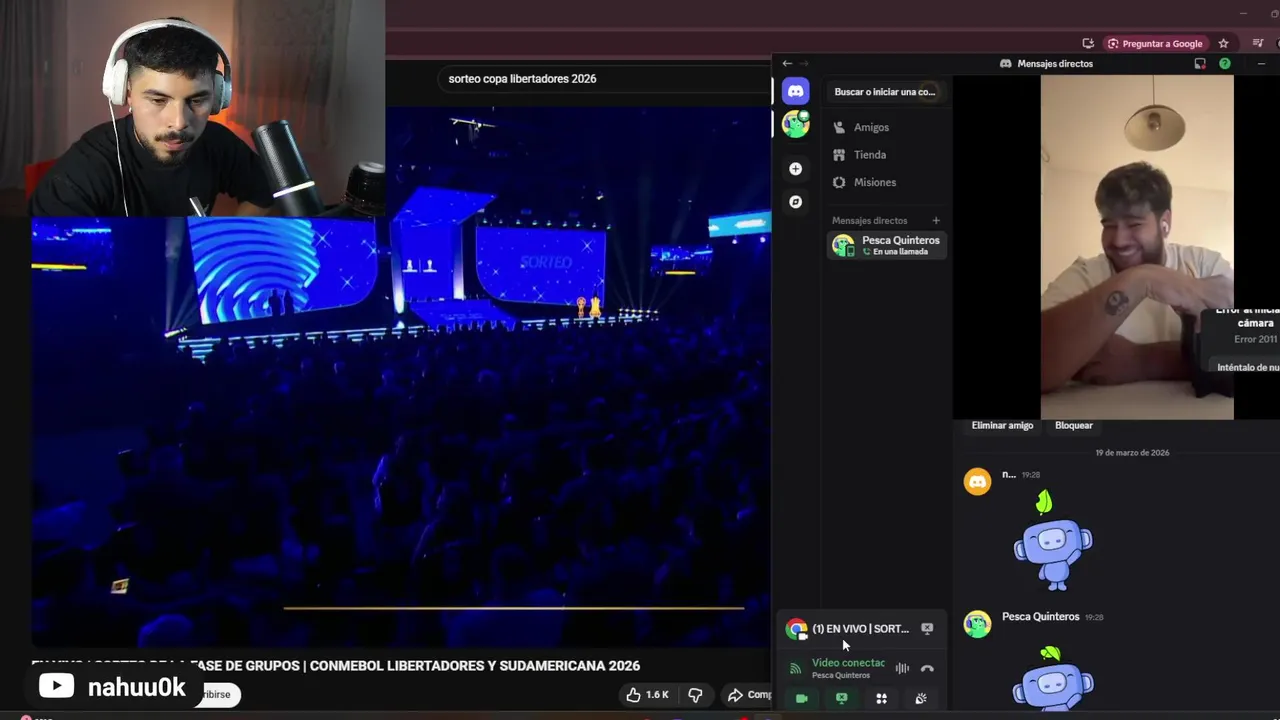Open the soundboard party icon
The image size is (1280, 720).
click(921, 699)
